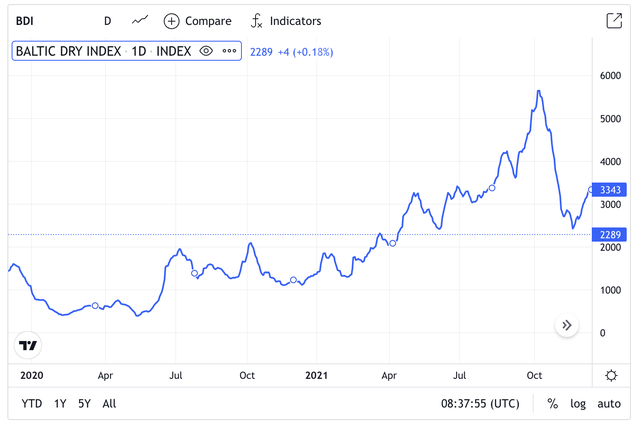Viewport: 640px width, 425px height.
Task: Select the YTD time range
Action: coord(32,404)
